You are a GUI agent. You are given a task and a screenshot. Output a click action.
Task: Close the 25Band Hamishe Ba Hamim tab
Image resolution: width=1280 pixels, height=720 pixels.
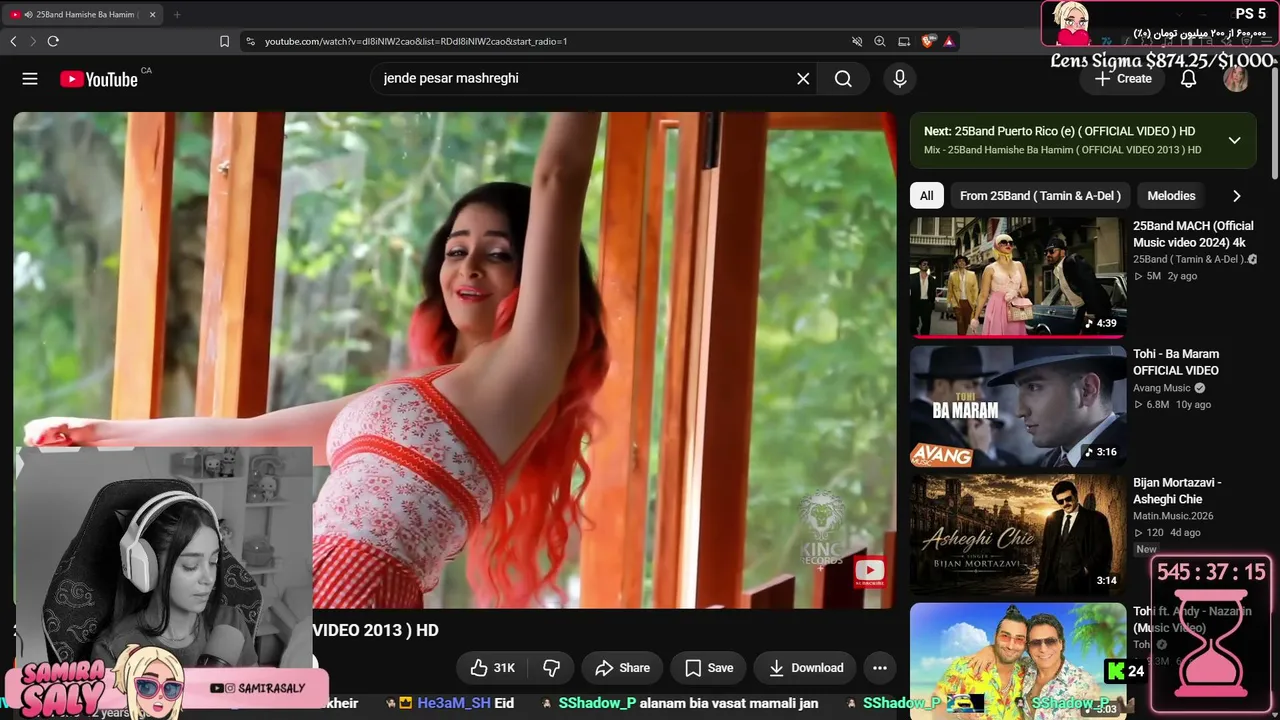click(152, 15)
